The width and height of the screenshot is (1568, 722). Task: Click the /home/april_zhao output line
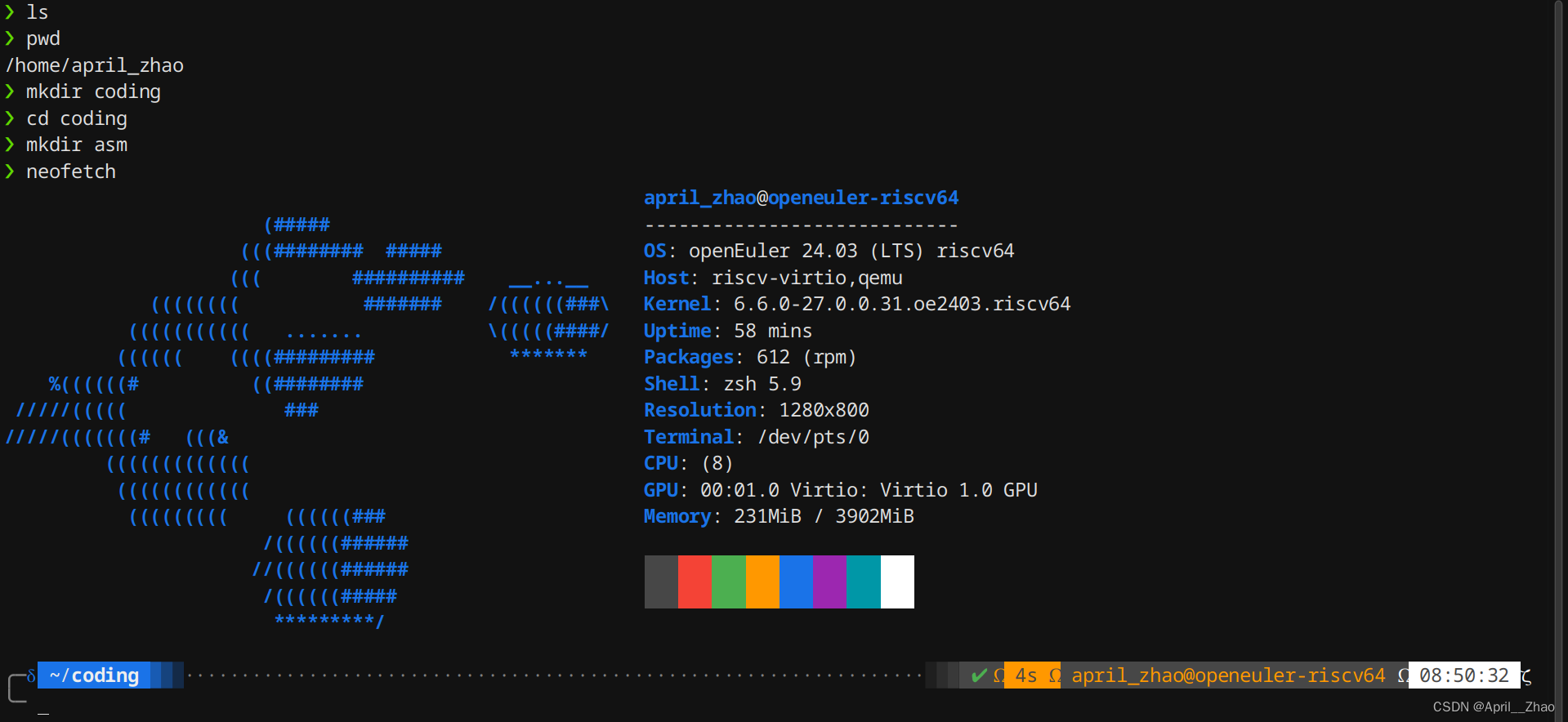click(x=95, y=65)
